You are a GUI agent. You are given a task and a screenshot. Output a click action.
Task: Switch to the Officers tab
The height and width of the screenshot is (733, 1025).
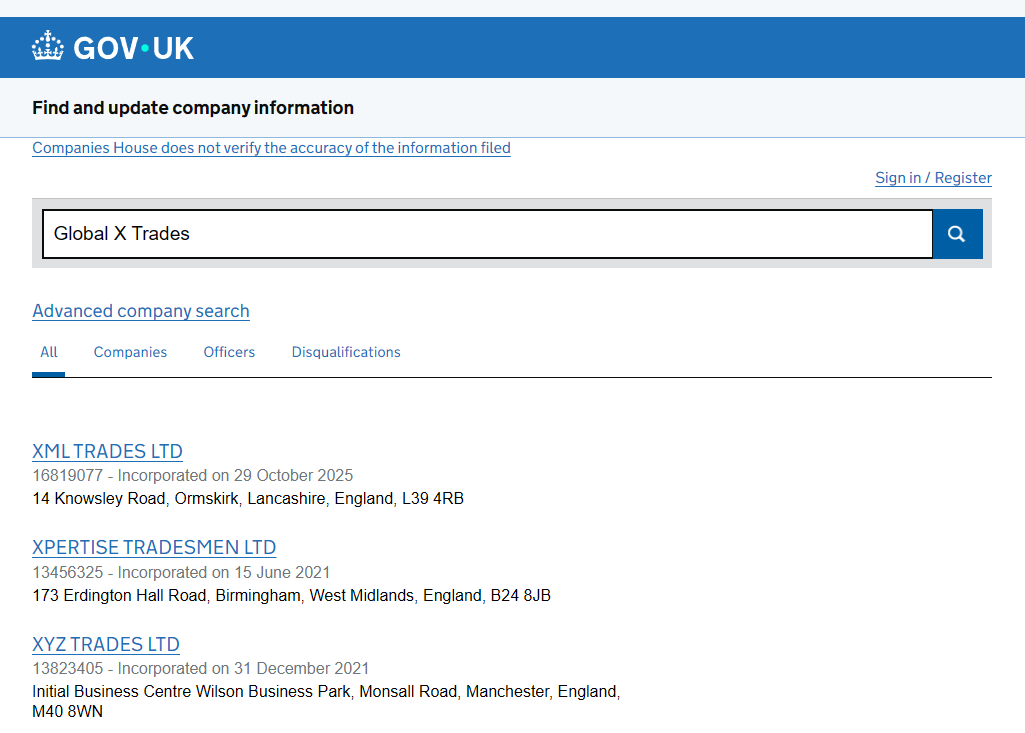229,352
